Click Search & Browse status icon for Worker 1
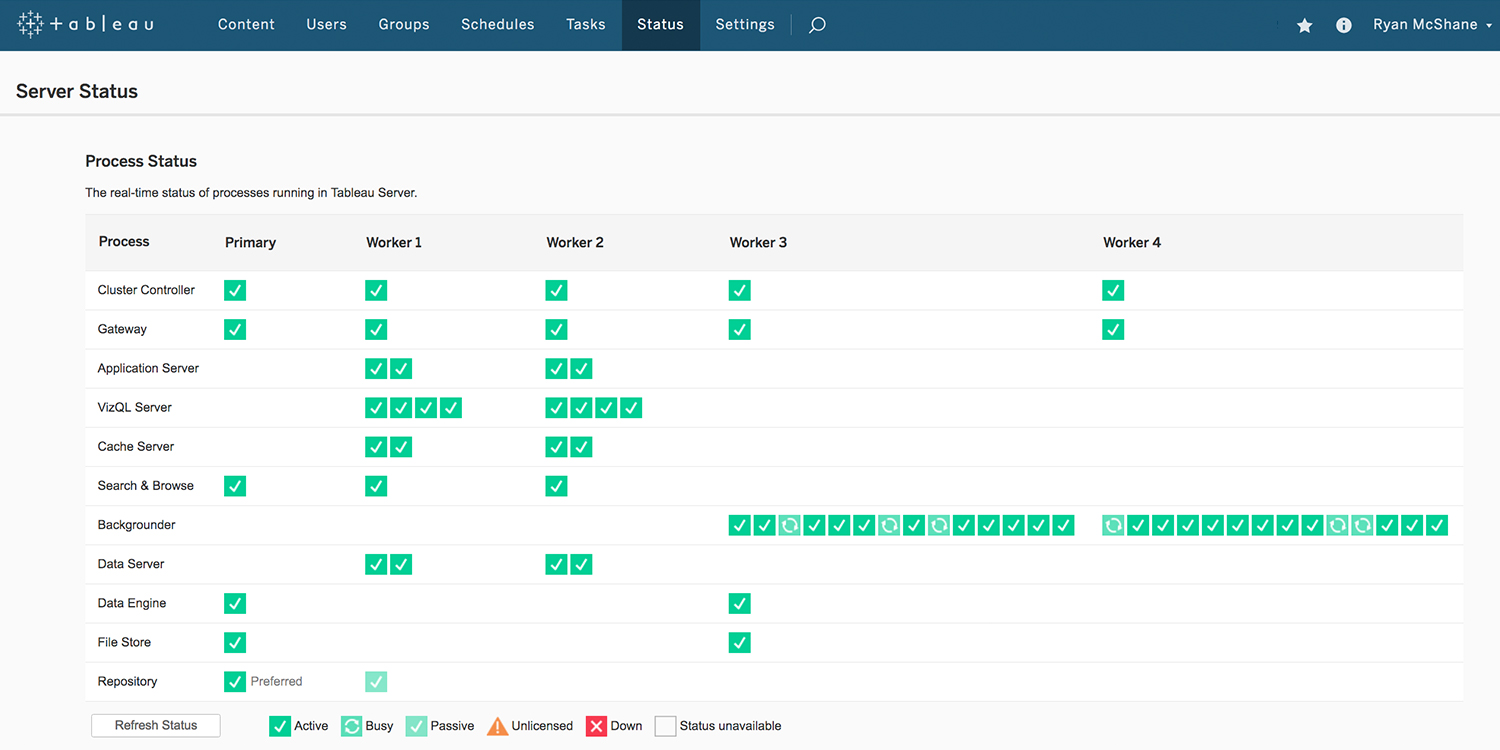The height and width of the screenshot is (750, 1500). pyautogui.click(x=376, y=486)
